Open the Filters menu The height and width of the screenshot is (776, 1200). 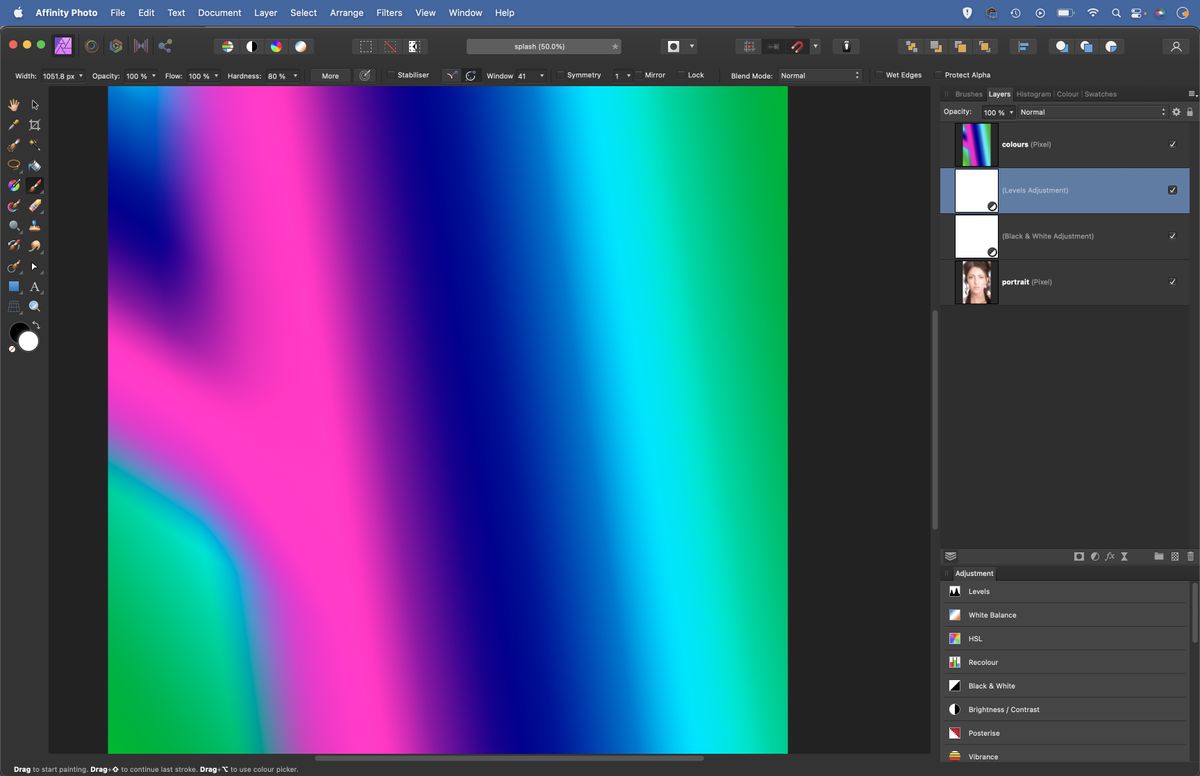[389, 12]
